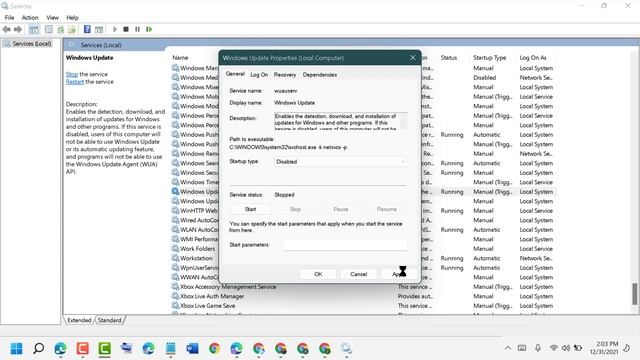The height and width of the screenshot is (360, 640).
Task: Open taskbar Search magnifier
Action: pos(39,349)
